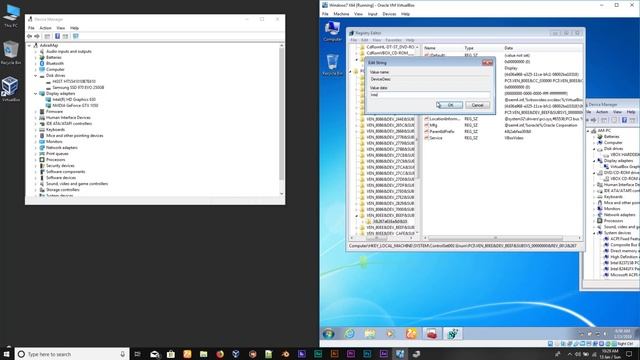The width and height of the screenshot is (640, 360).
Task: Select VirtualBox desktop shortcut icon
Action: [x=11, y=89]
